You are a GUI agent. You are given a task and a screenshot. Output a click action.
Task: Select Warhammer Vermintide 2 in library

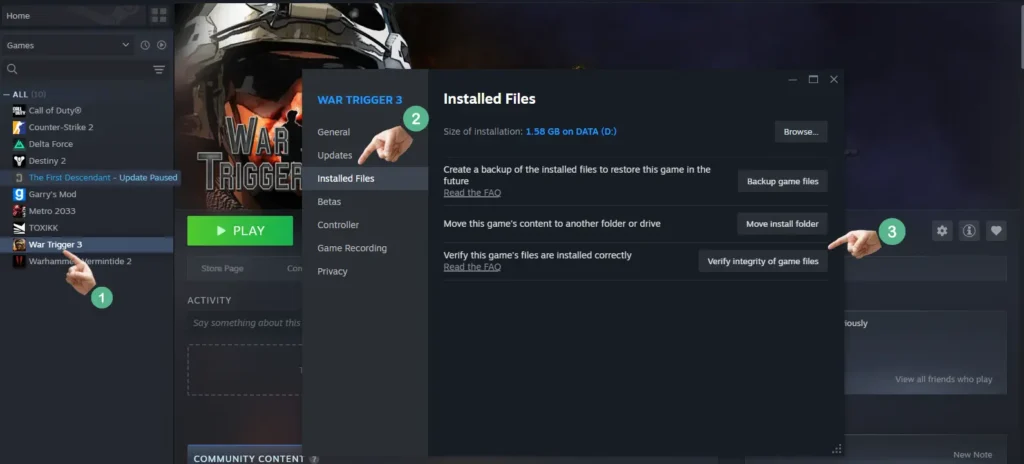pyautogui.click(x=80, y=261)
